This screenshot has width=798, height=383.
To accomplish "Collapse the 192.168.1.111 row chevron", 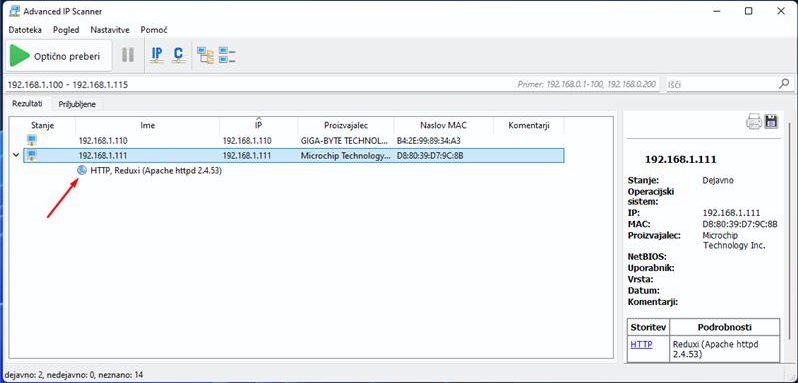I will (x=16, y=155).
